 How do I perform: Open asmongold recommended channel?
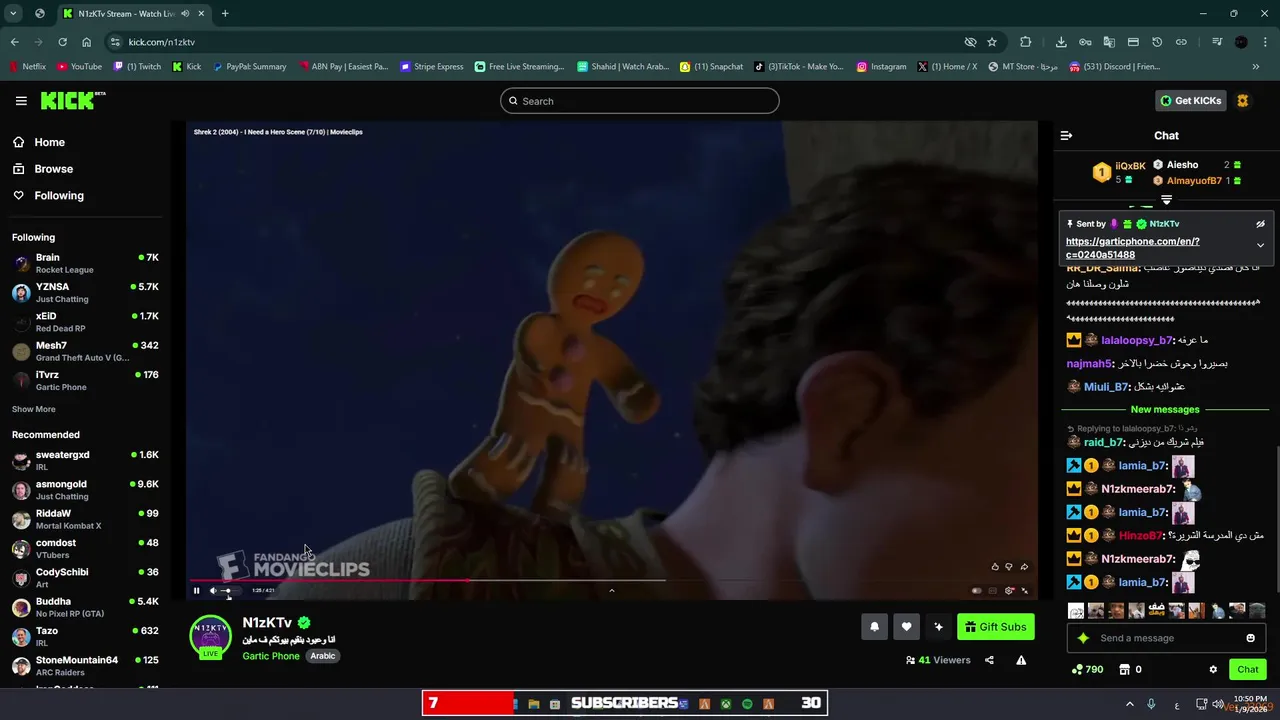coord(85,490)
